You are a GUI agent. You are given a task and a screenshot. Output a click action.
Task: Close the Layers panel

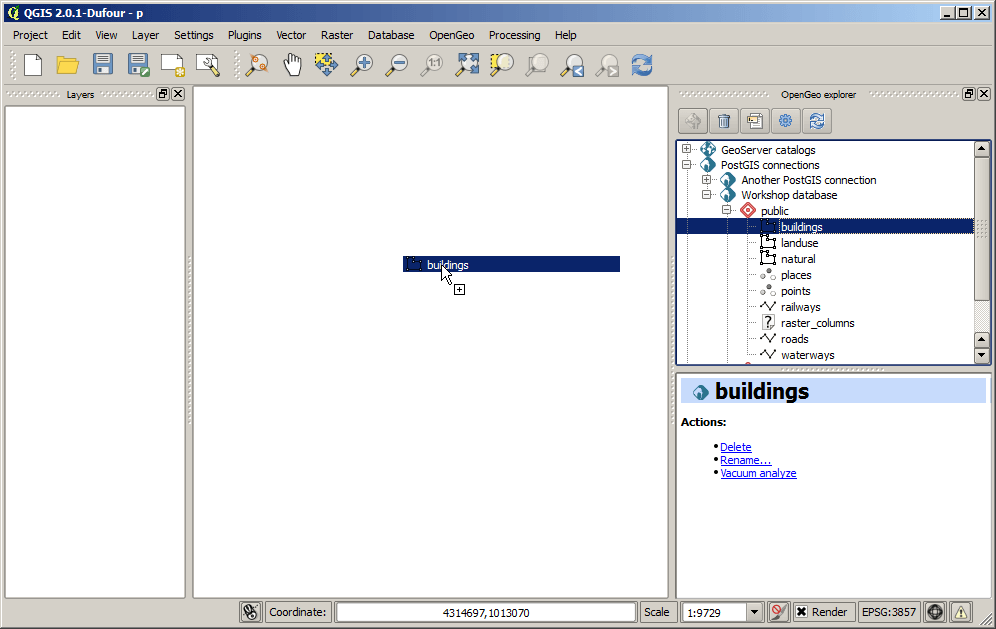click(178, 94)
